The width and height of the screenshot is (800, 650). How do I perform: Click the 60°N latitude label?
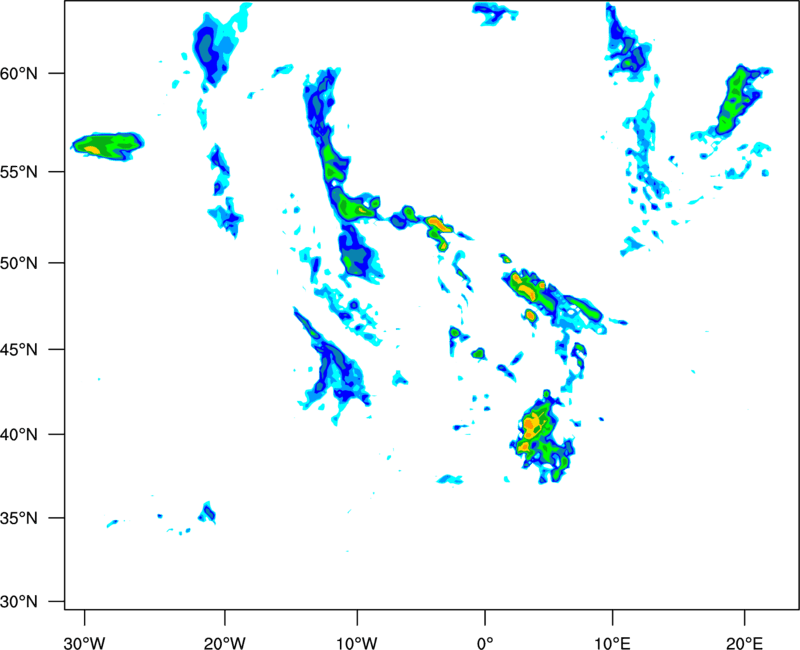point(19,74)
